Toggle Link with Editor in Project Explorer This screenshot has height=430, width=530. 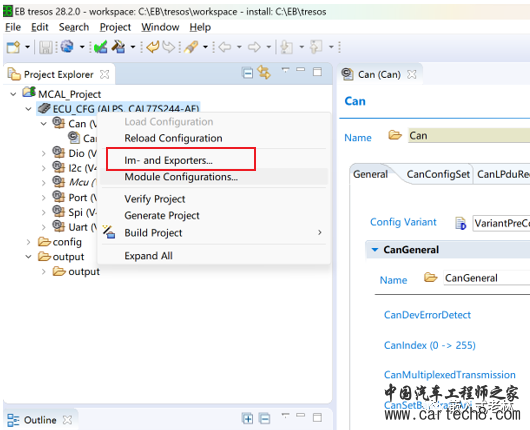point(264,72)
